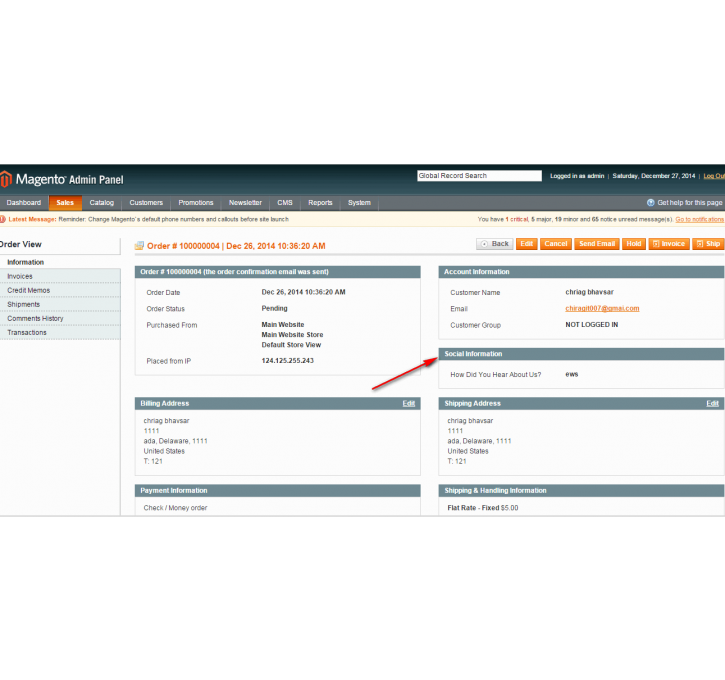Click NOT LOGGED IN customer group value
Screen dimensions: 725x680
tap(592, 325)
